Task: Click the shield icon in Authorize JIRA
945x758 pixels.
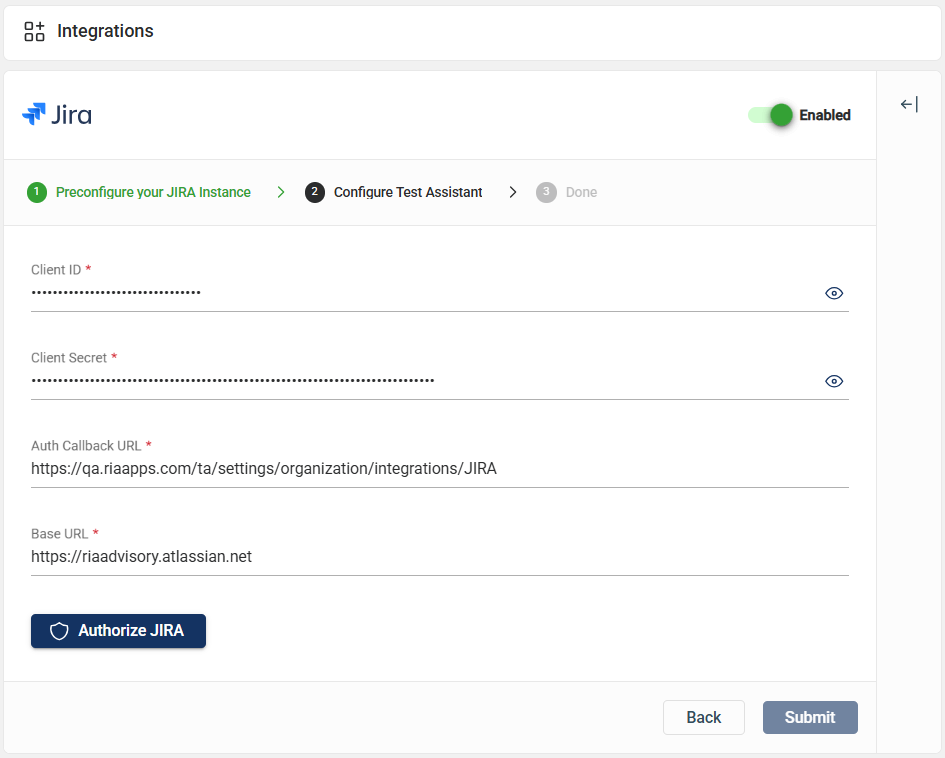Action: (x=59, y=631)
